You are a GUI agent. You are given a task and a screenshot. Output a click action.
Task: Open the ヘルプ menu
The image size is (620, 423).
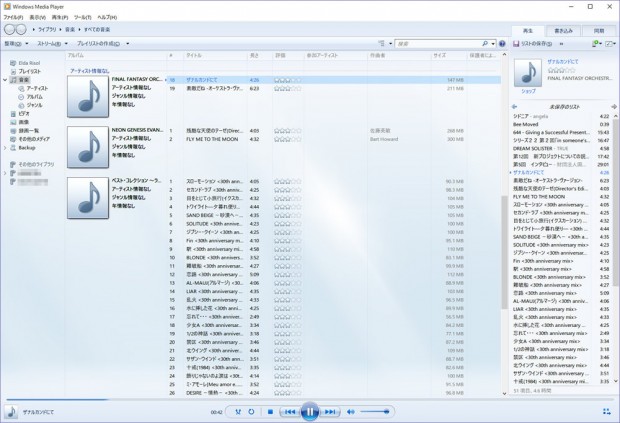coord(107,17)
